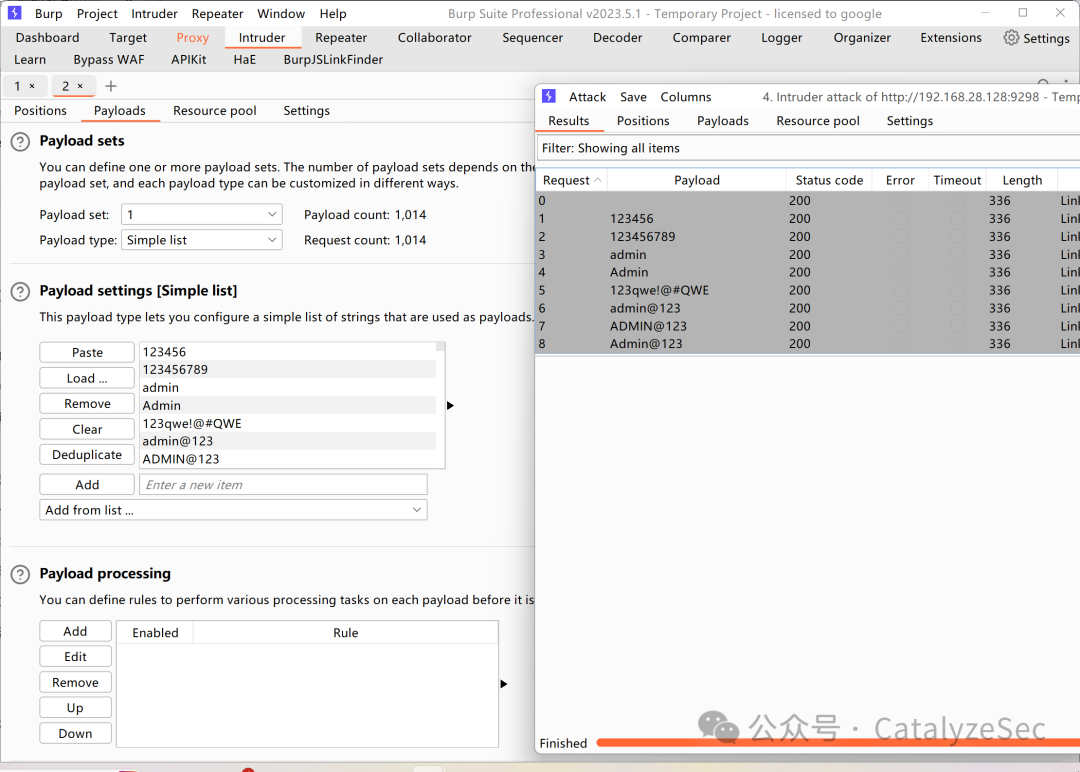
Task: Expand the Add from list dropdown
Action: pos(233,510)
